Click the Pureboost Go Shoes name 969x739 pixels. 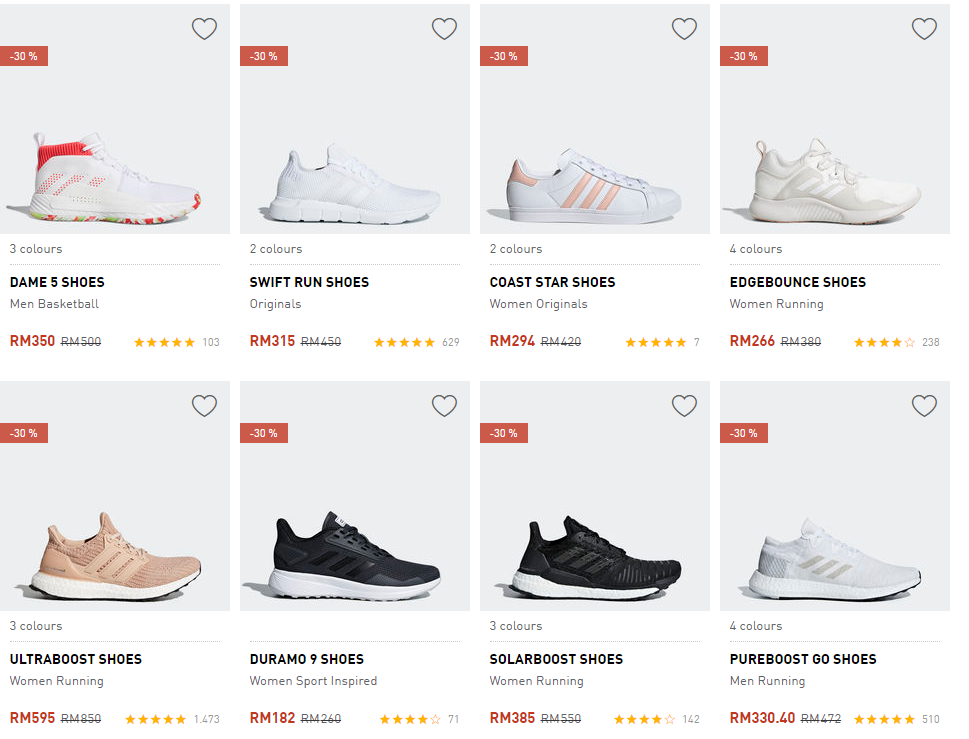click(802, 659)
